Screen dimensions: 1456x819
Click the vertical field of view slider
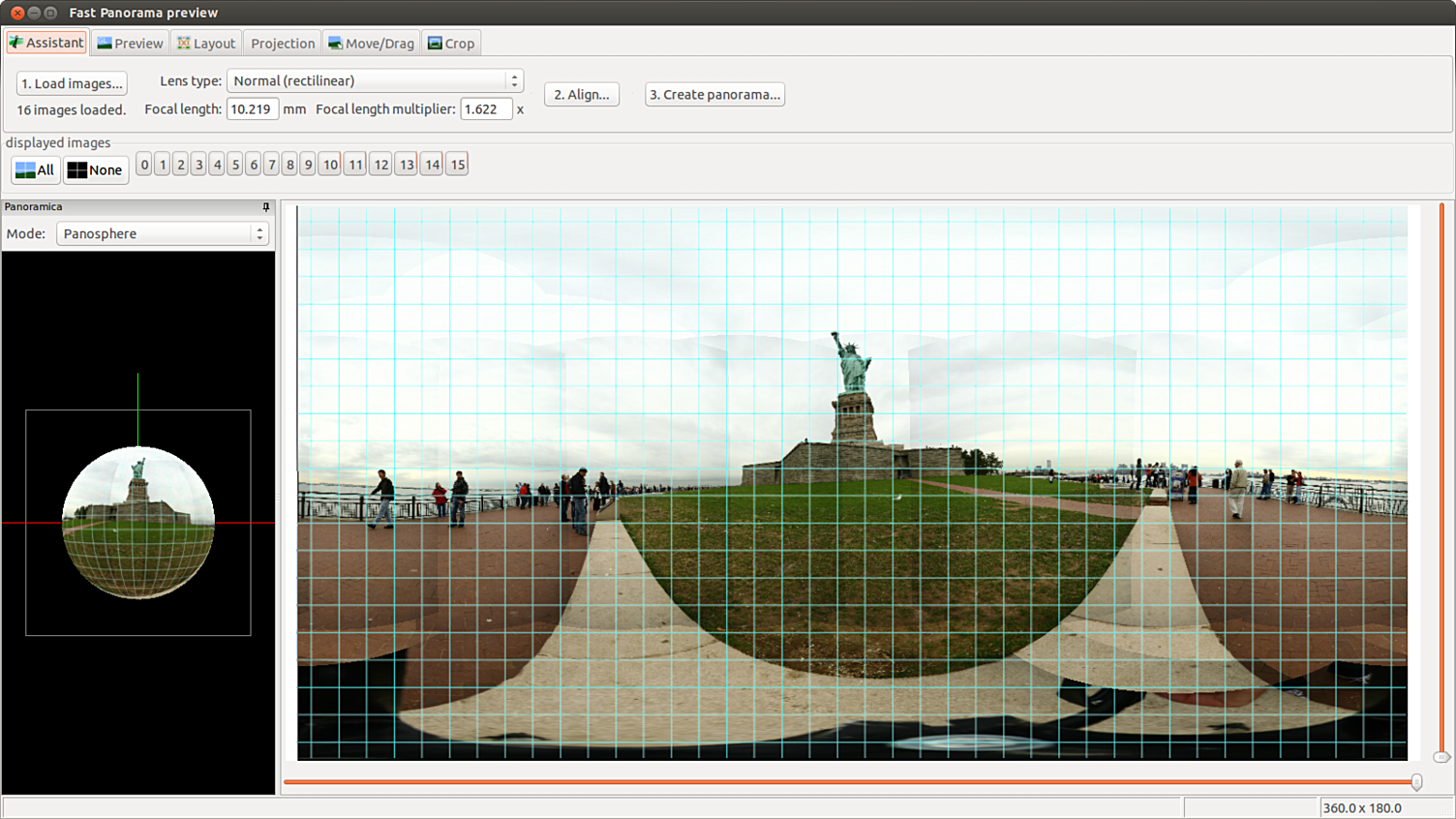[1441, 756]
